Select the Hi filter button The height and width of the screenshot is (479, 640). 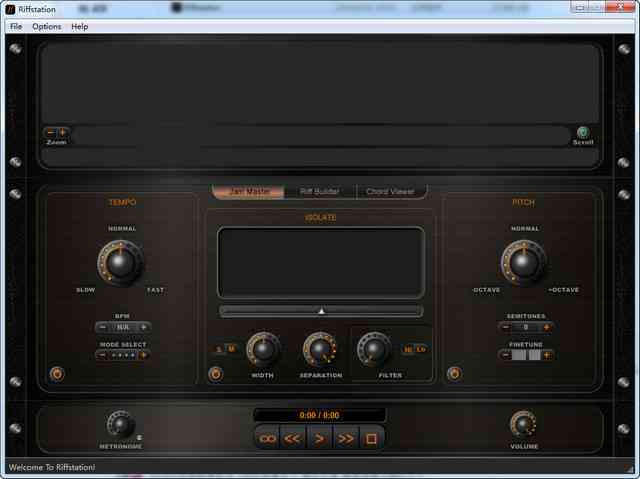click(x=408, y=349)
